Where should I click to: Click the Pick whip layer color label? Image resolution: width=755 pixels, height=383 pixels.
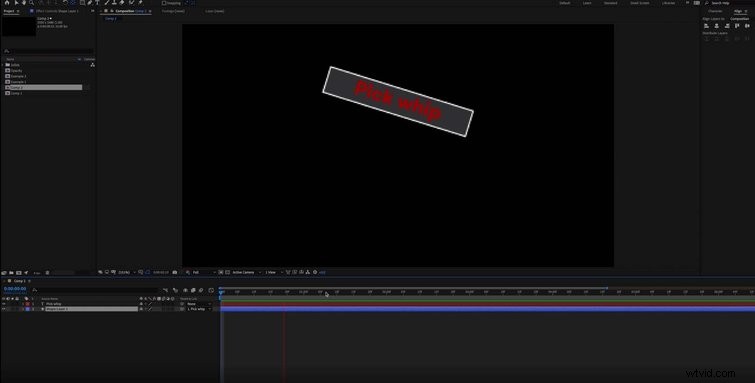click(x=27, y=304)
